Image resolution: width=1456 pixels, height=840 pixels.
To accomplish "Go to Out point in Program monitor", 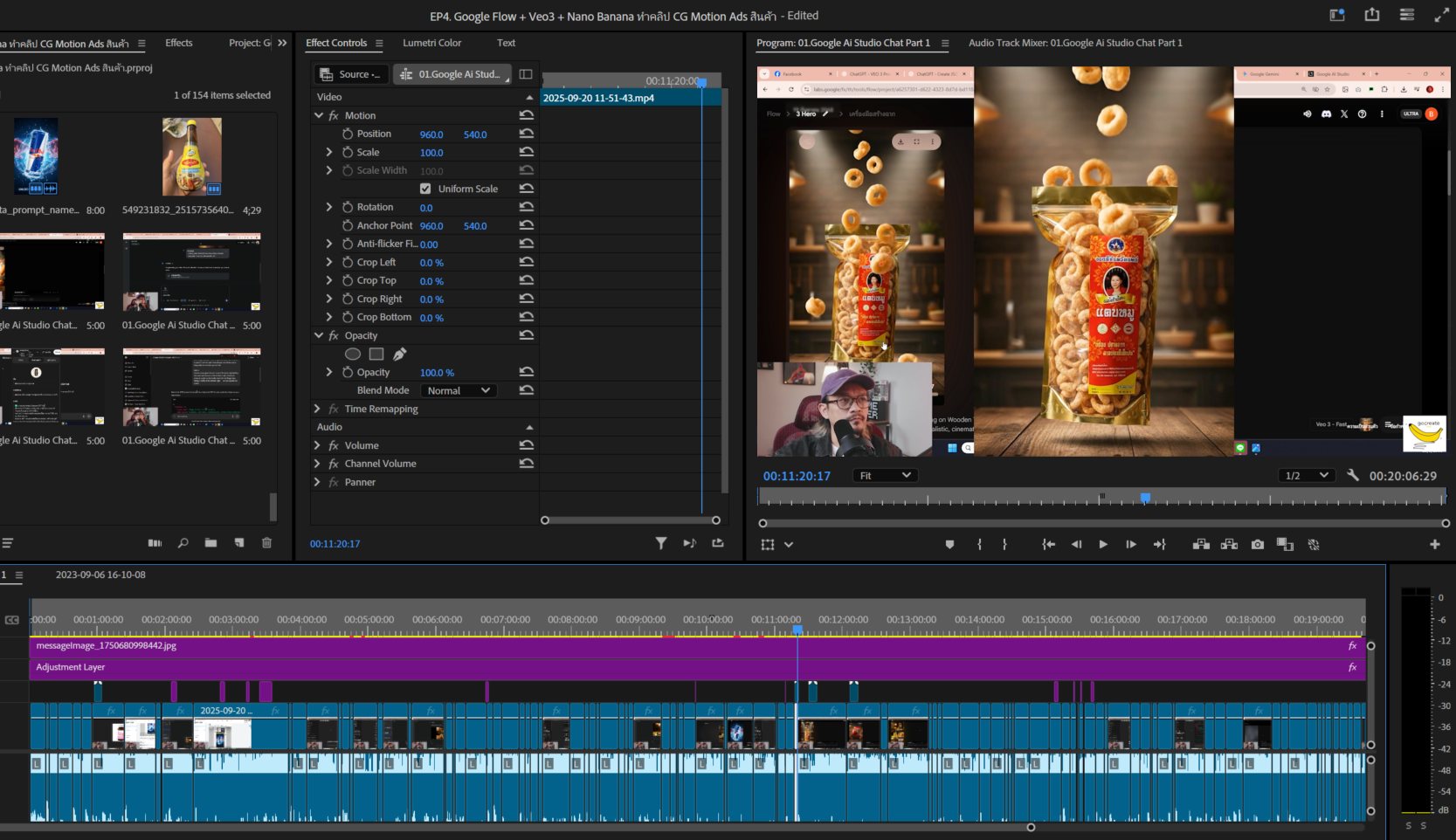I will click(x=1160, y=544).
